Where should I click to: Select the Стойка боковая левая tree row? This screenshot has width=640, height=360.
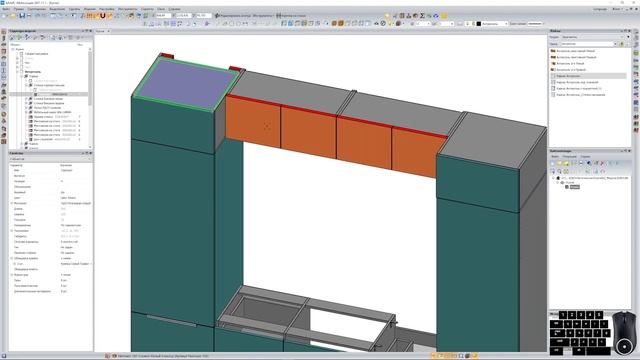pyautogui.click(x=48, y=99)
